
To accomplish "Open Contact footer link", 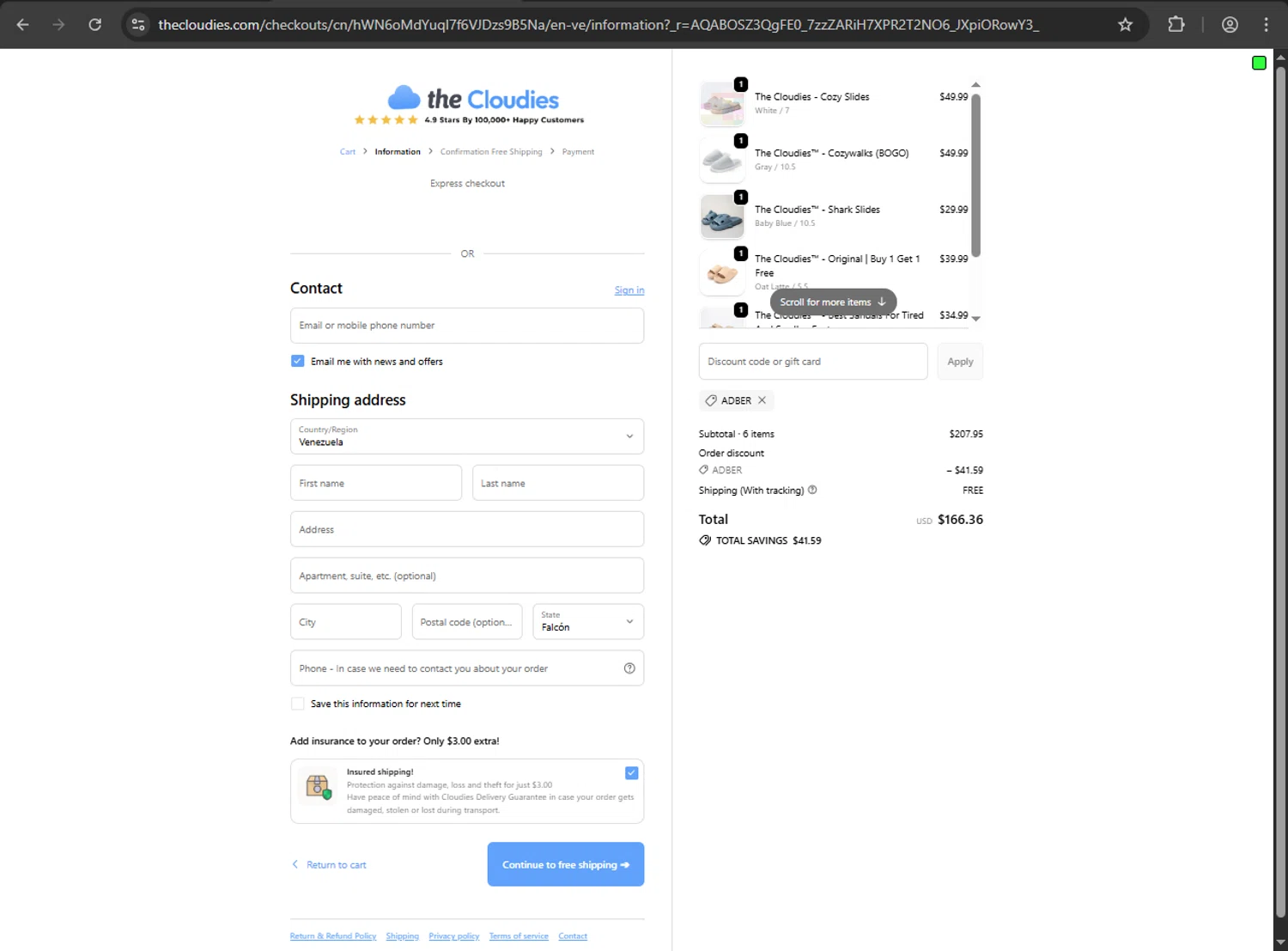I will tap(573, 936).
